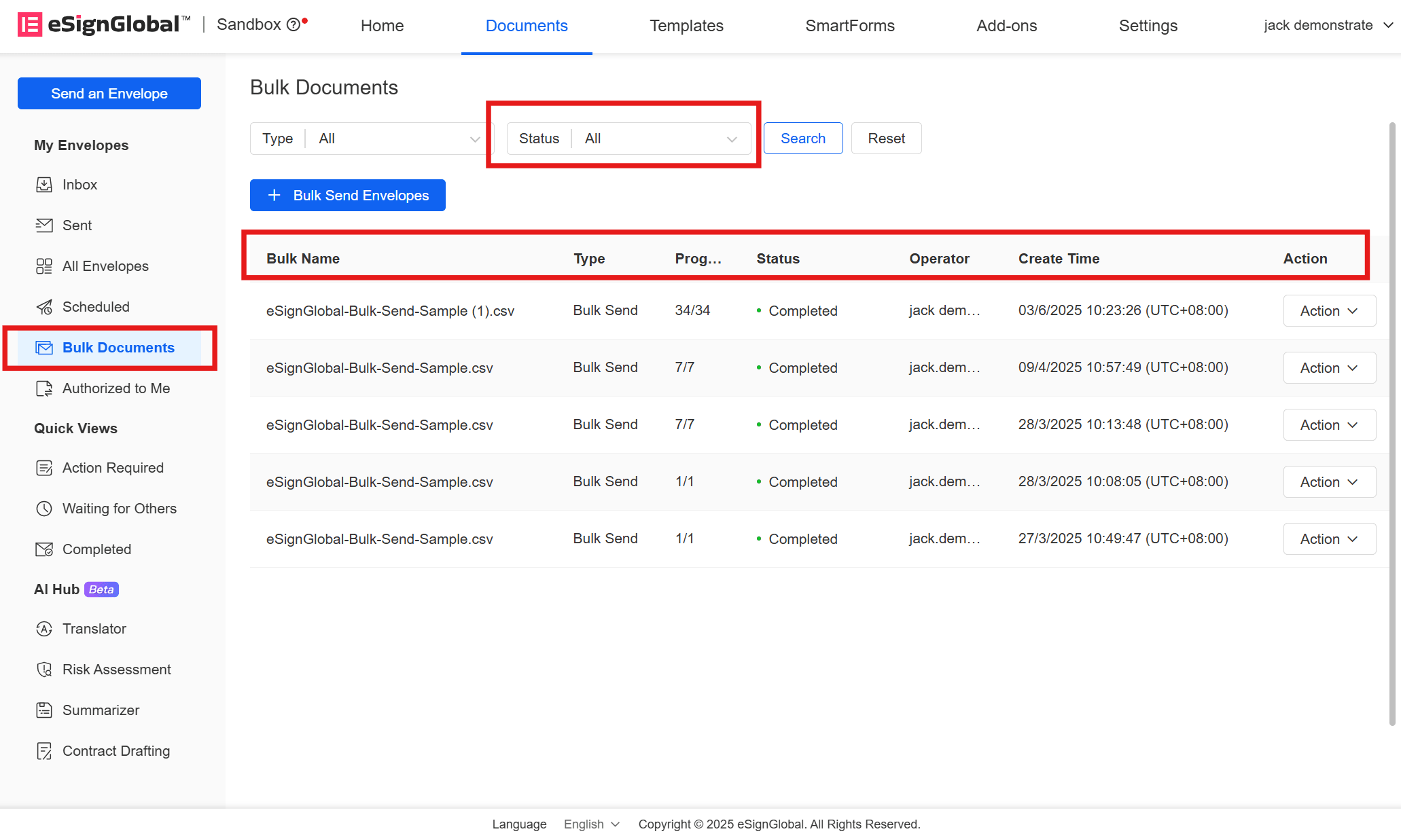This screenshot has height=840, width=1401.
Task: Click the Search button
Action: (803, 139)
